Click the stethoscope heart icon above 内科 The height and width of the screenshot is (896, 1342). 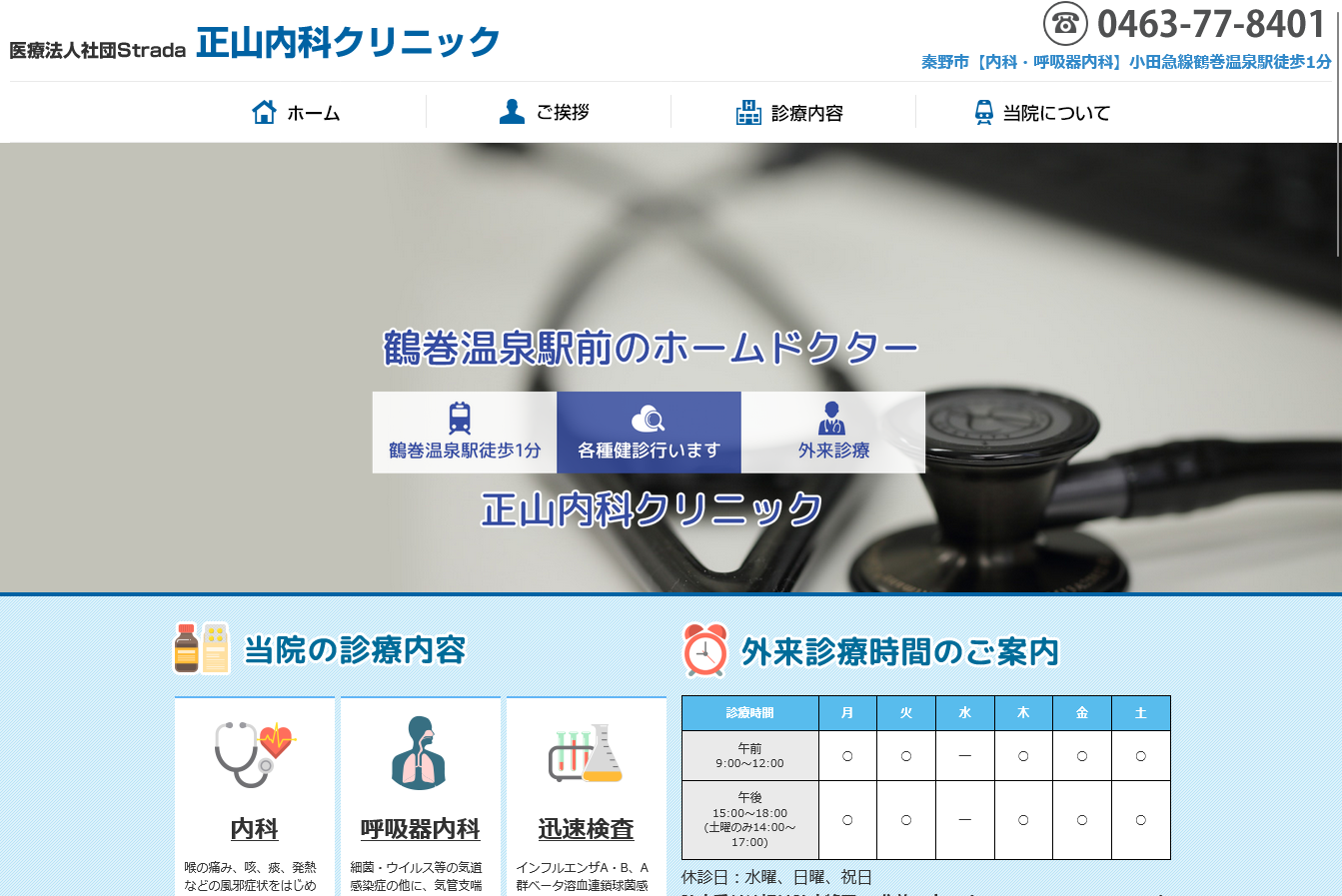255,754
